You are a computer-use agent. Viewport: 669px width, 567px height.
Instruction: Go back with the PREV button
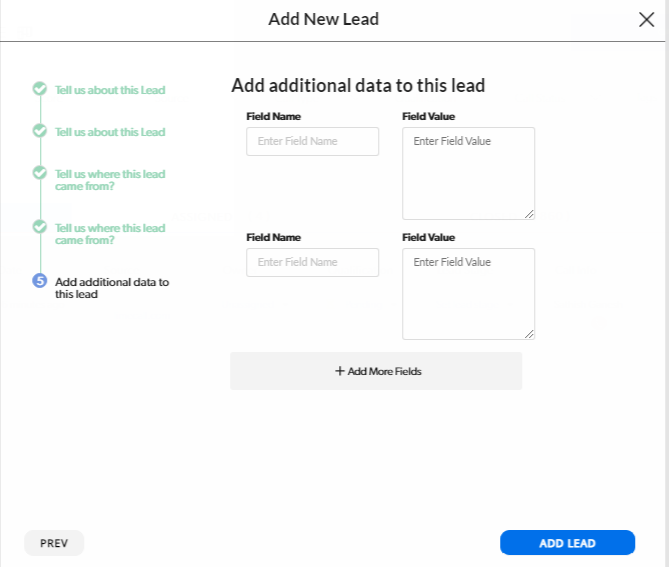tap(54, 543)
